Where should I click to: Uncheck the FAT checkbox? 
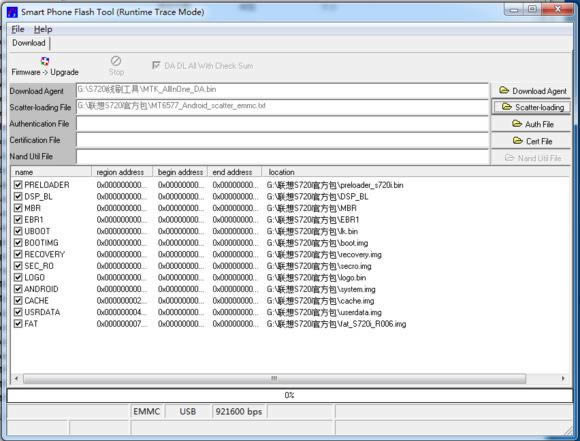tap(18, 324)
